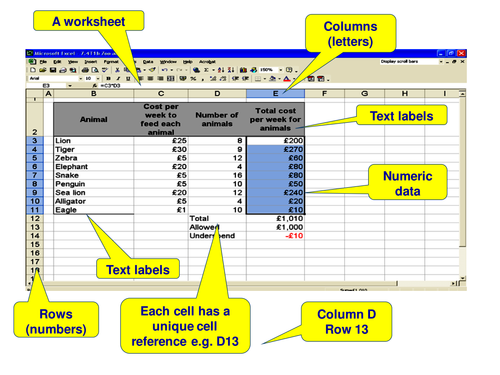
Task: Open the Help menu
Action: coord(188,62)
